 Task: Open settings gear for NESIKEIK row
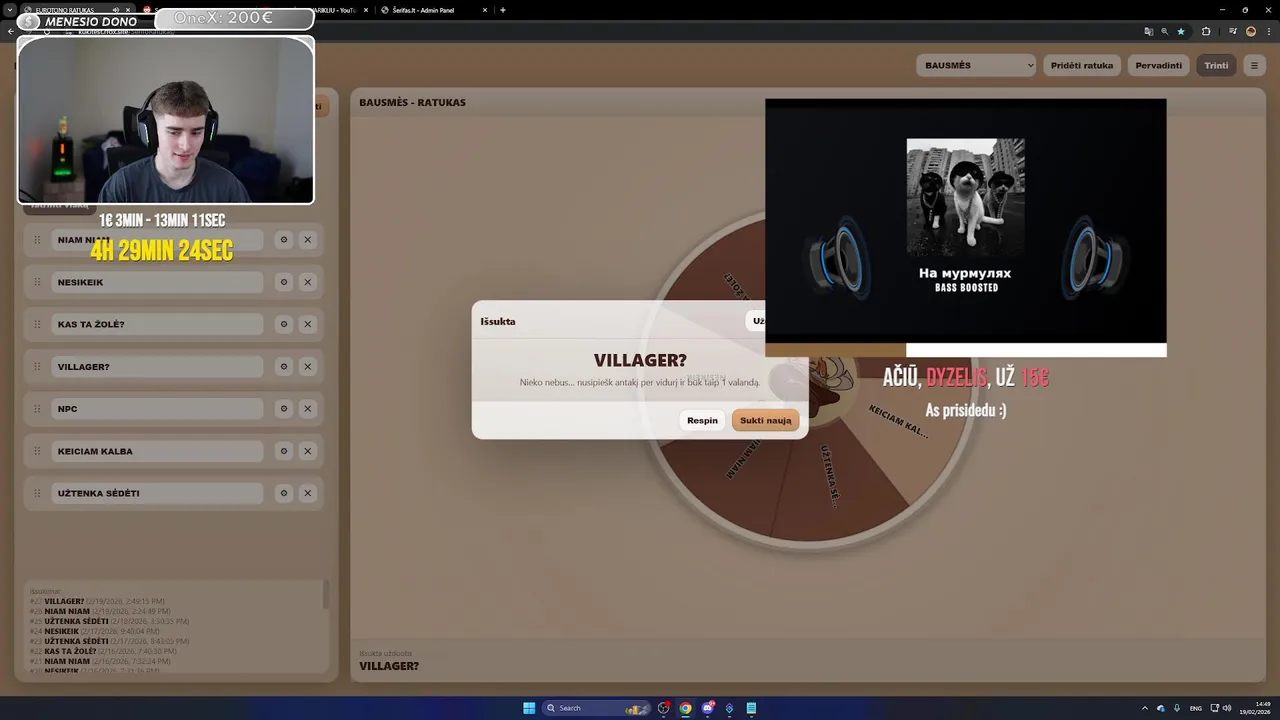pyautogui.click(x=284, y=282)
